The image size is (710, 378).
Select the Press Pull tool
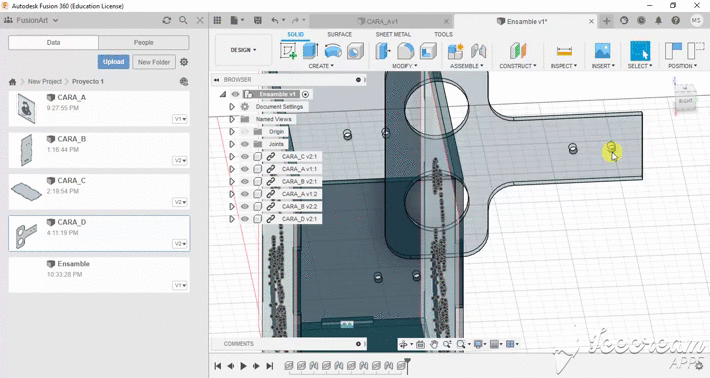point(383,51)
